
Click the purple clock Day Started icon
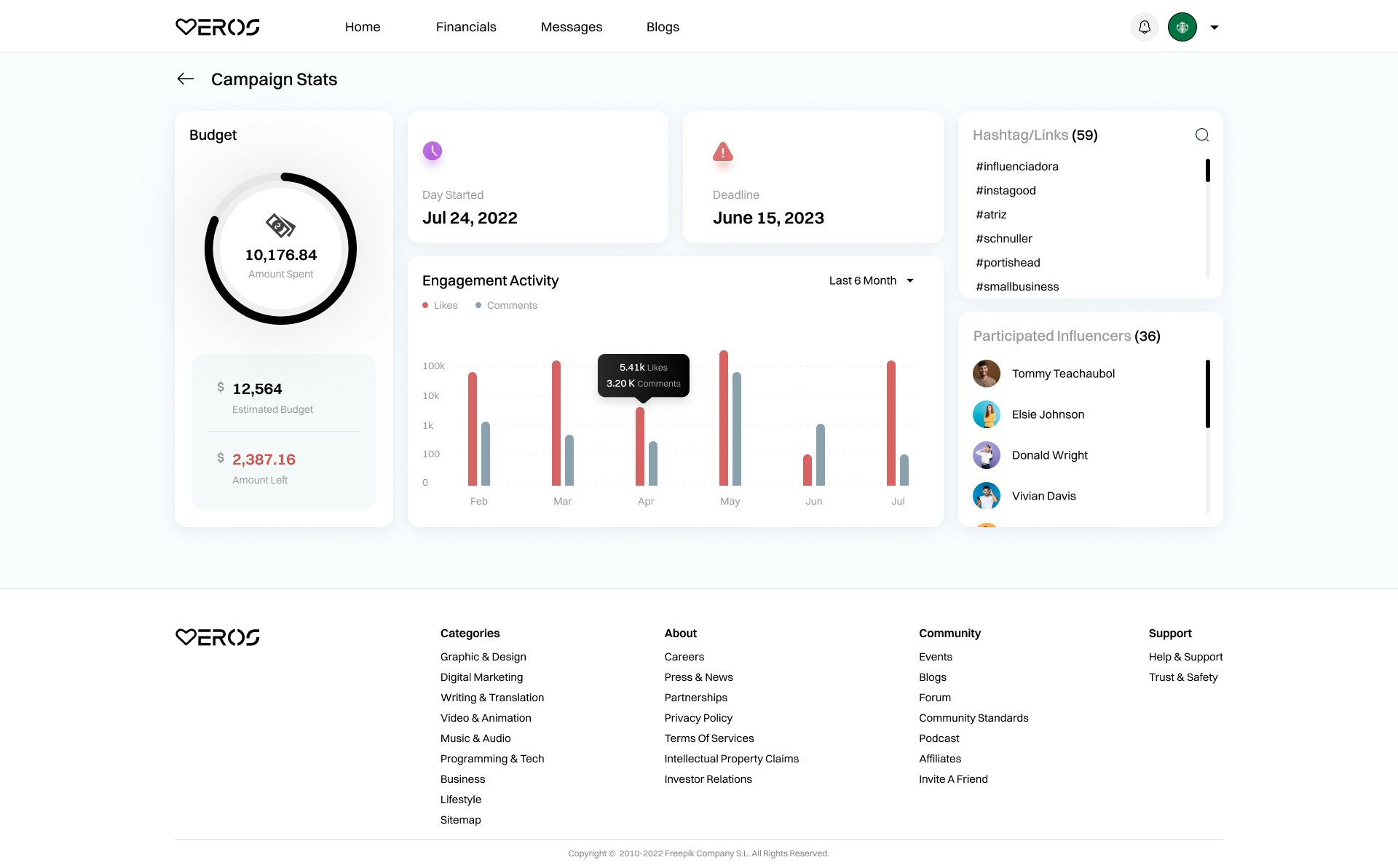point(433,151)
